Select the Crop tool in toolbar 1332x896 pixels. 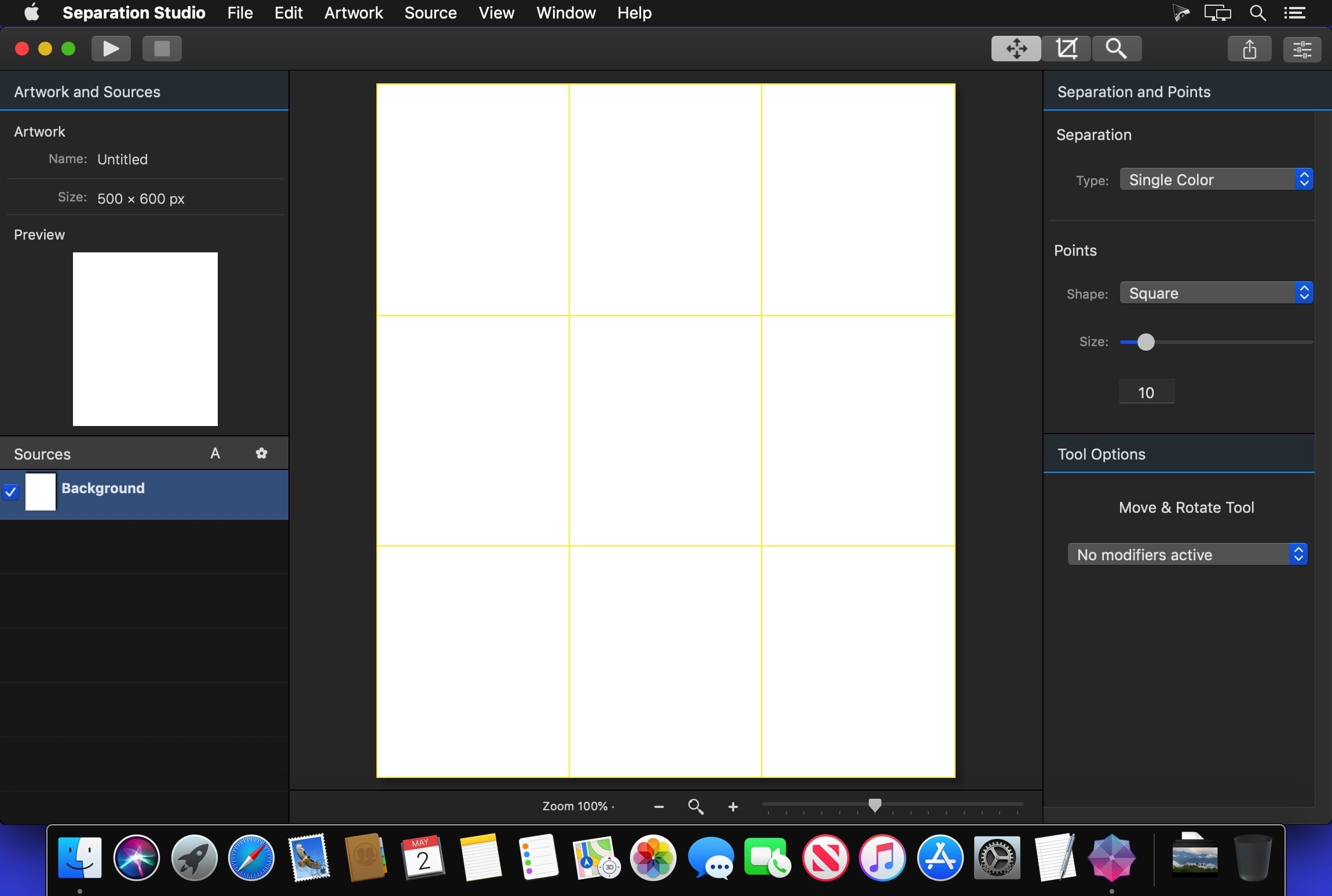1066,49
